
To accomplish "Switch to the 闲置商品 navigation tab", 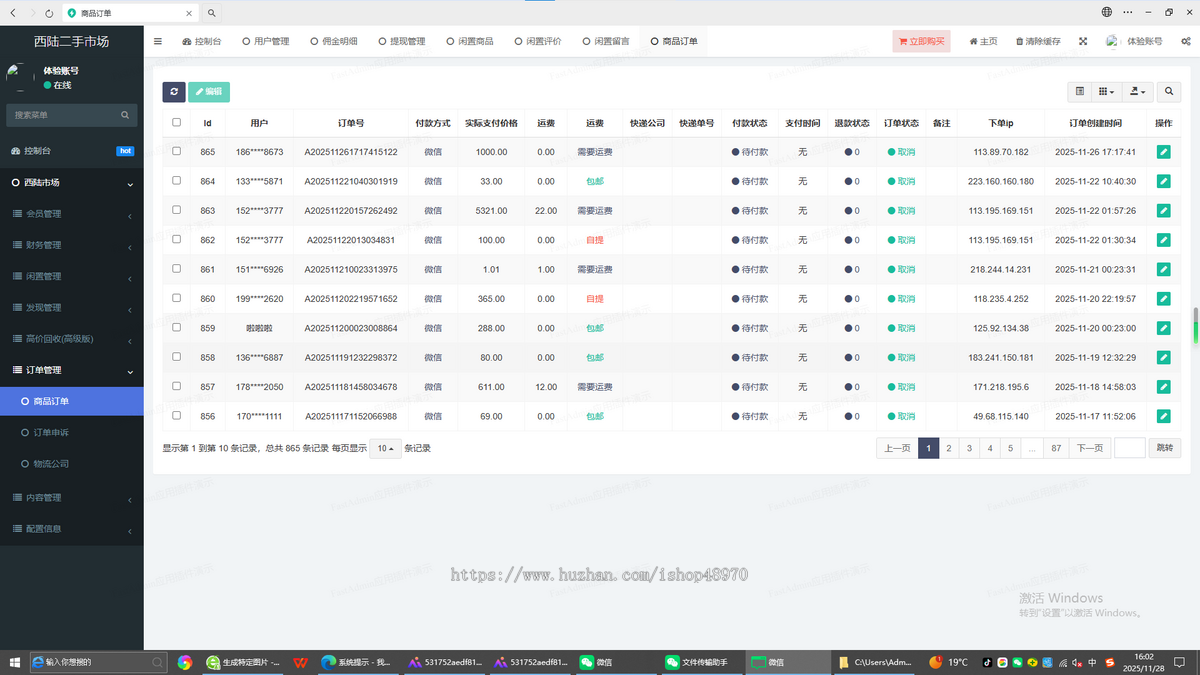I will [470, 41].
